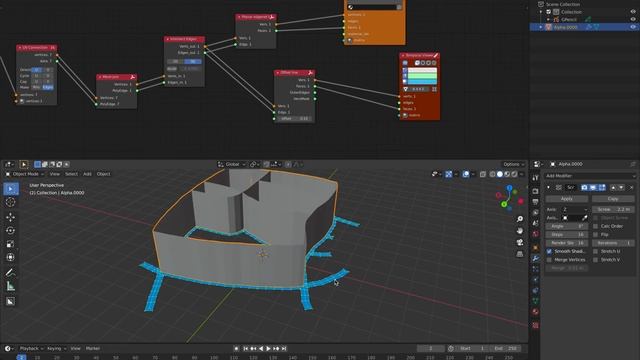Click the axis object eyedropper icon
Viewport: 640px width, 360px height.
coord(584,218)
